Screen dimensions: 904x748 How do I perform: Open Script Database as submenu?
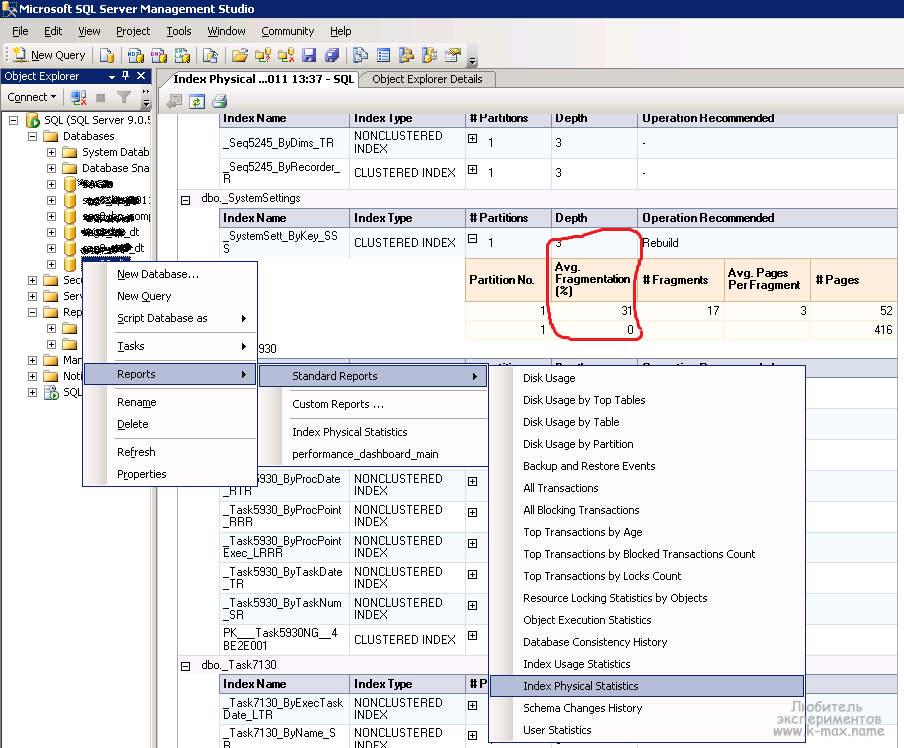pos(170,318)
